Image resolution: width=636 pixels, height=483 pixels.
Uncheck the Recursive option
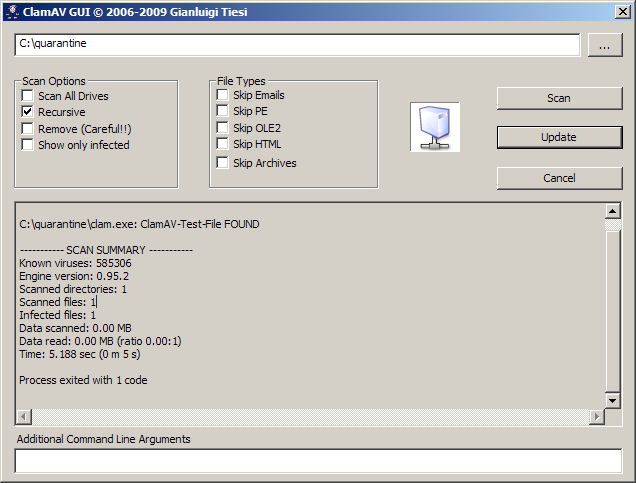tap(28, 112)
